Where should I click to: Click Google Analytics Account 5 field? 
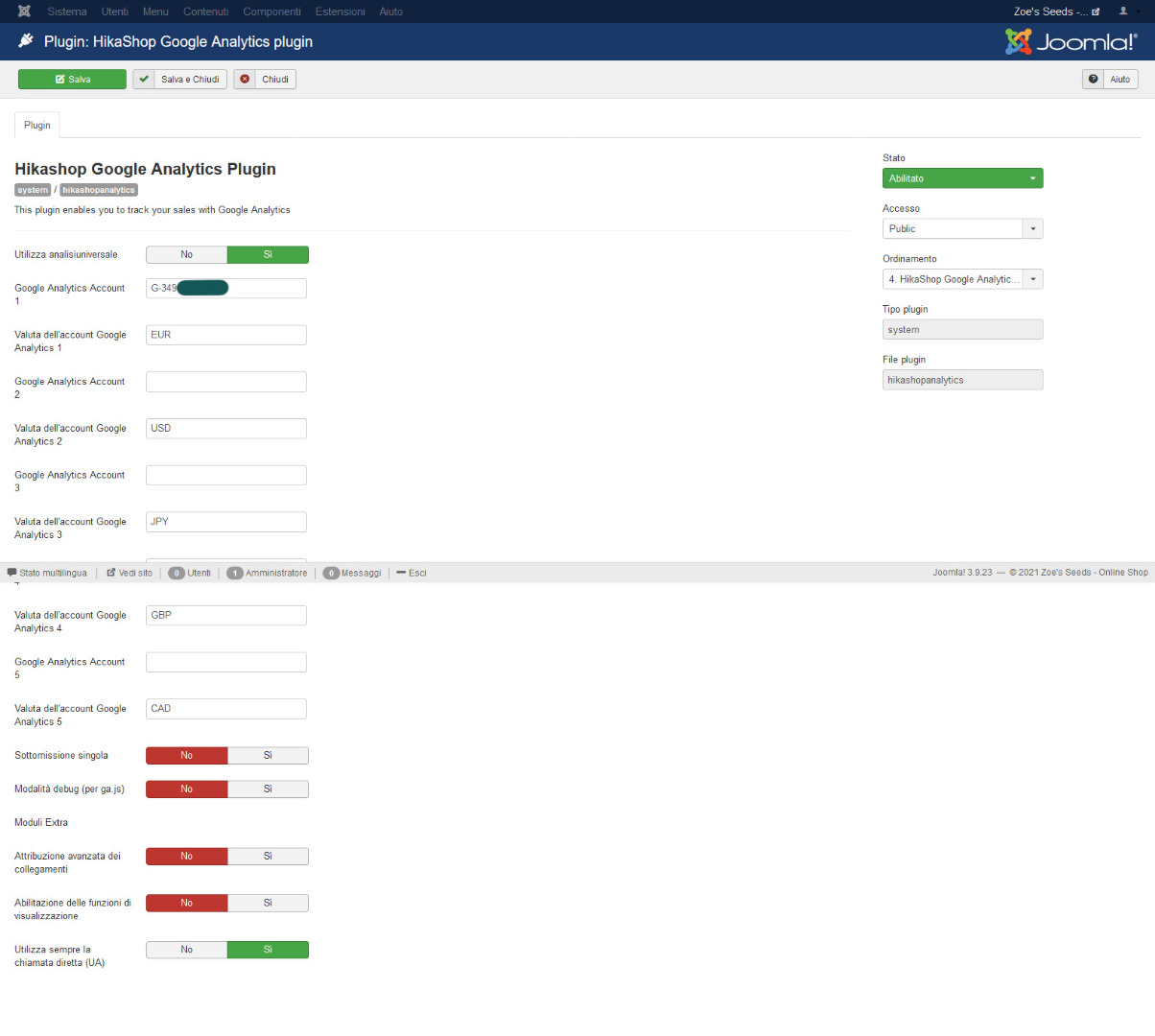pos(226,662)
